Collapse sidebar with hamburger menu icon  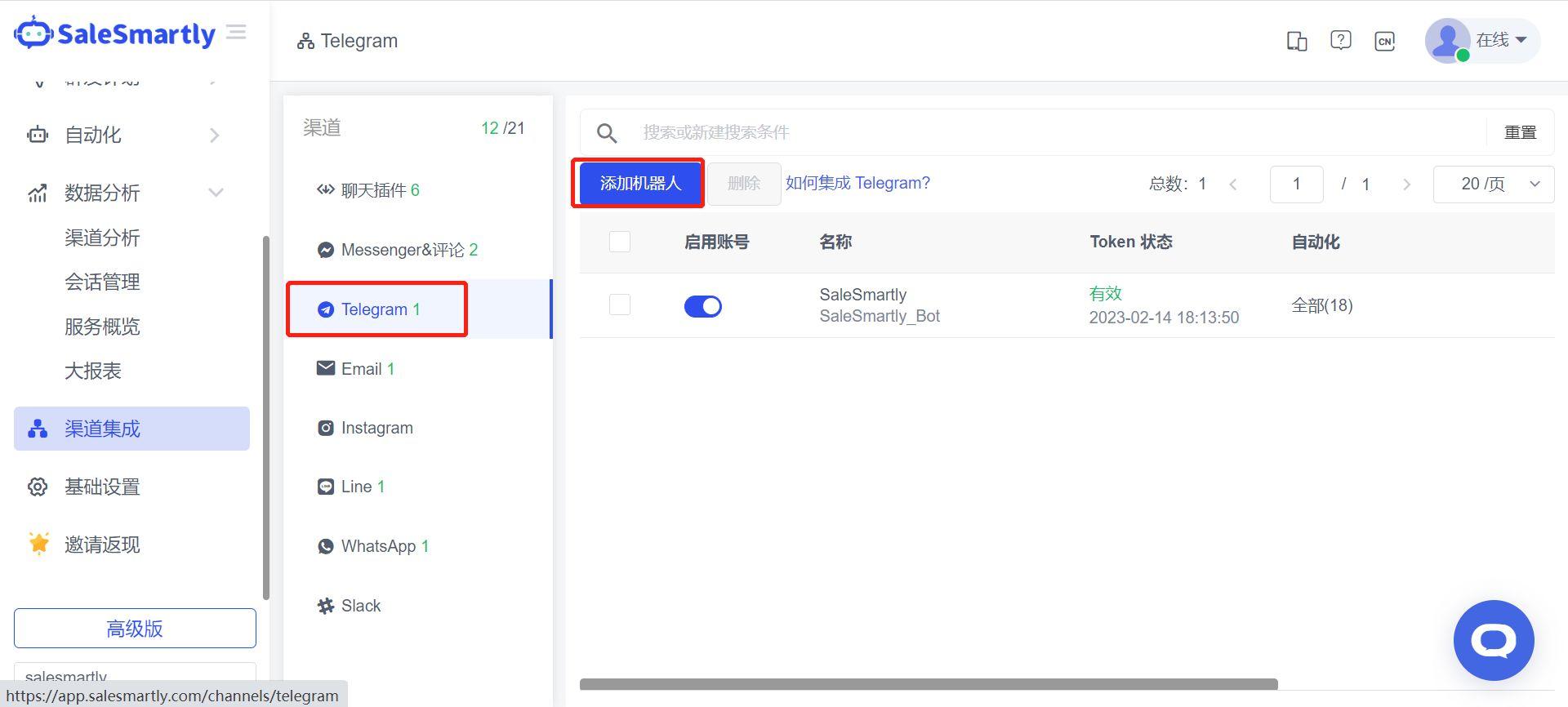coord(236,32)
